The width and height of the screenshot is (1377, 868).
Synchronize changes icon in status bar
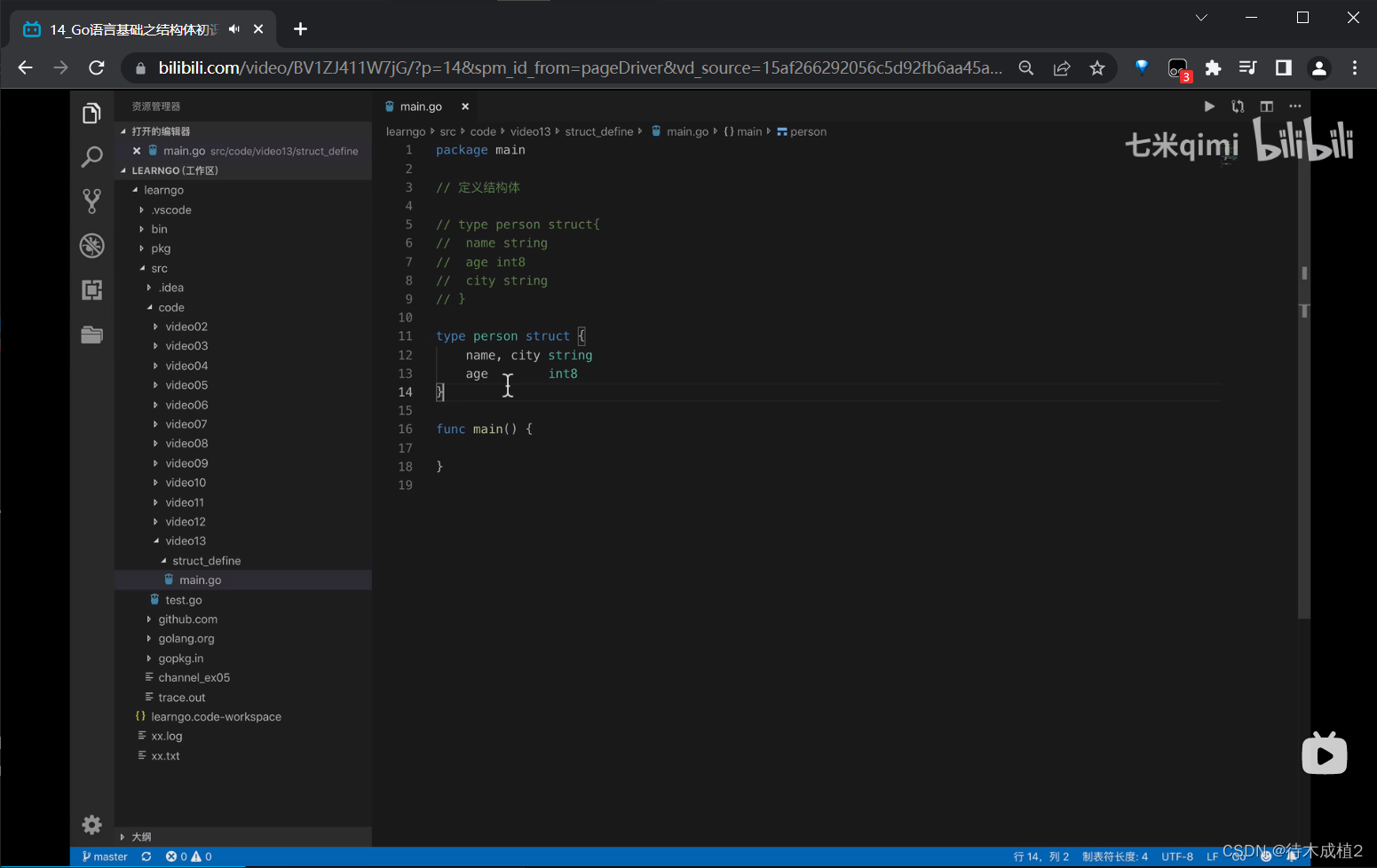(146, 856)
